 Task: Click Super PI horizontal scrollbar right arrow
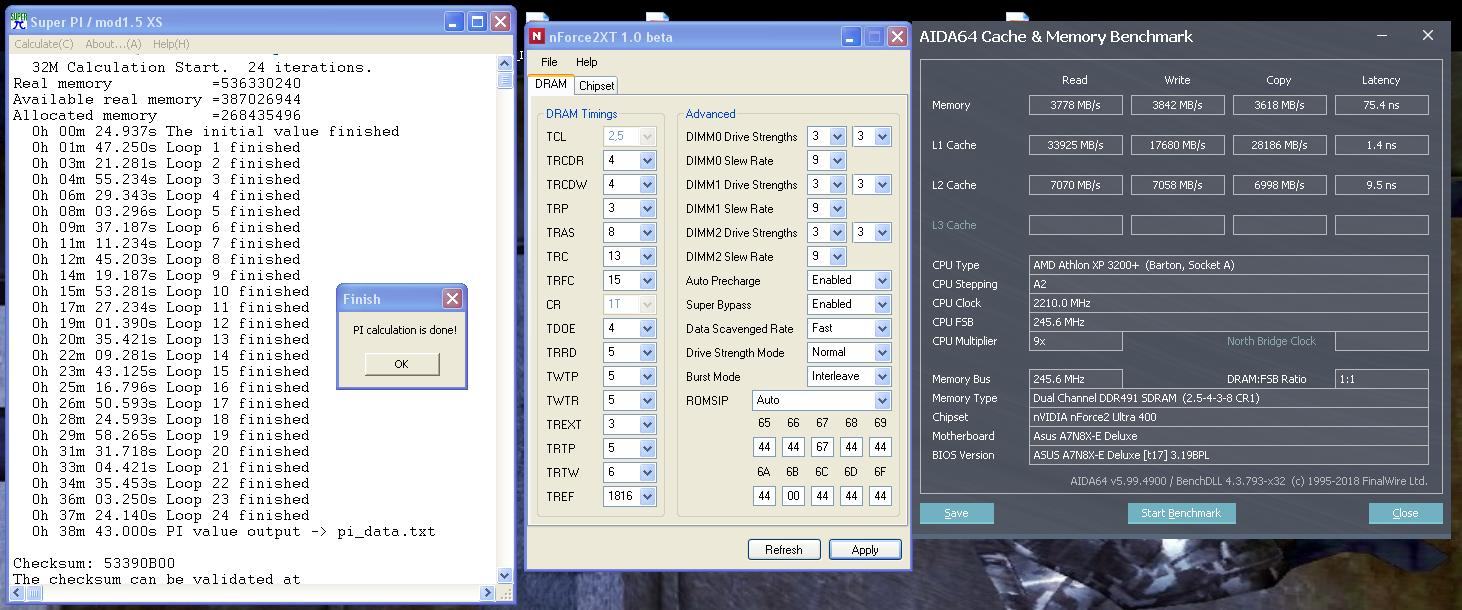488,592
